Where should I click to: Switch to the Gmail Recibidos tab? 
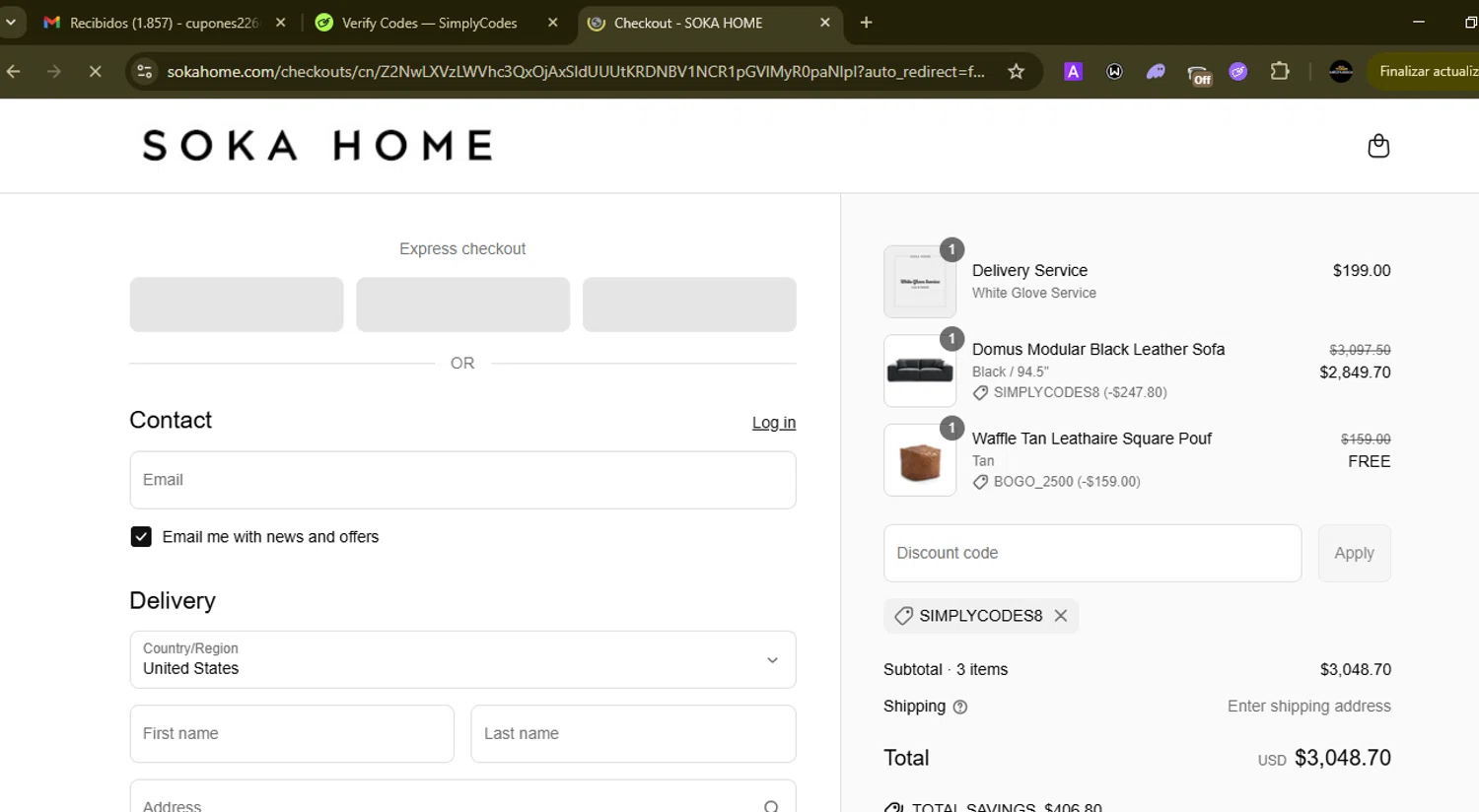[x=163, y=23]
